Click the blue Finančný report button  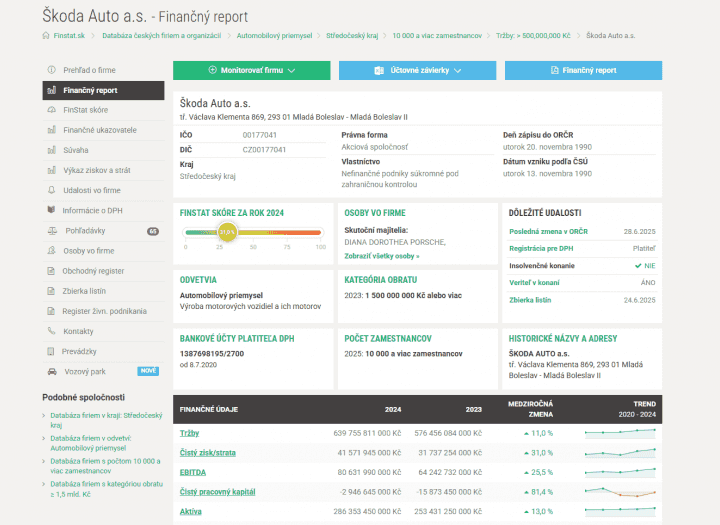coord(583,70)
